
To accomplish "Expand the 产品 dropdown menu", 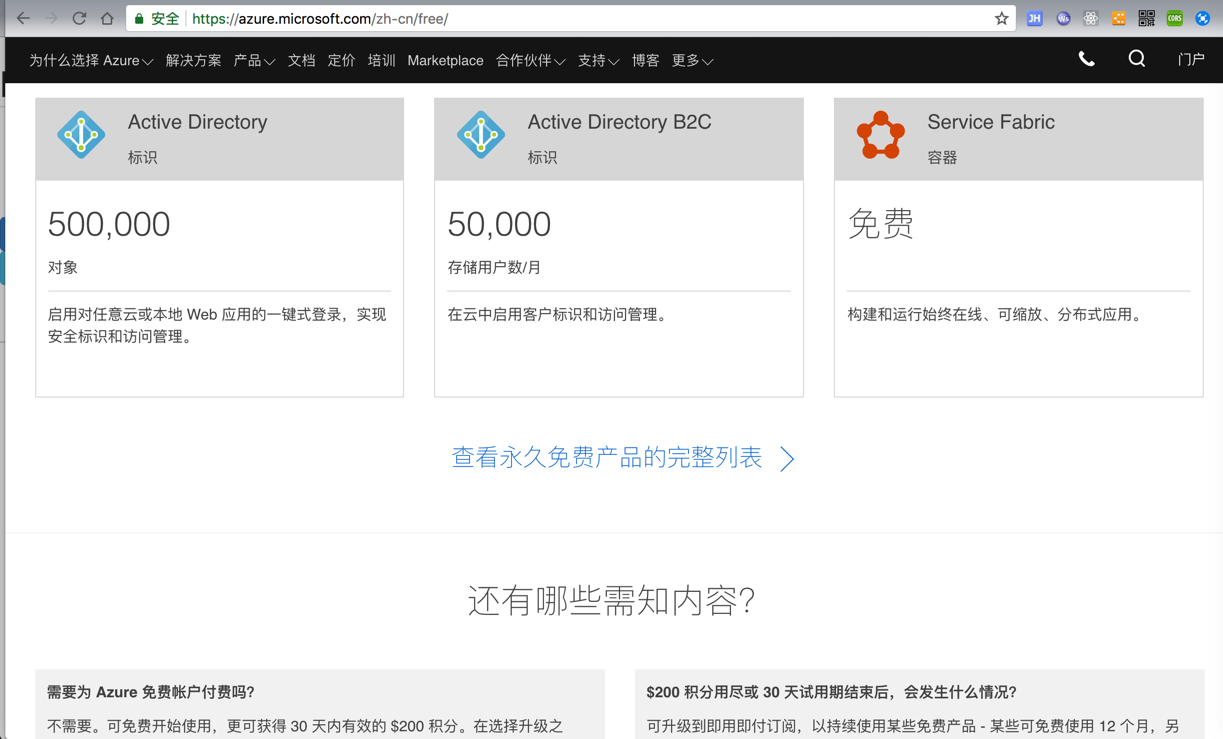I will coord(254,61).
